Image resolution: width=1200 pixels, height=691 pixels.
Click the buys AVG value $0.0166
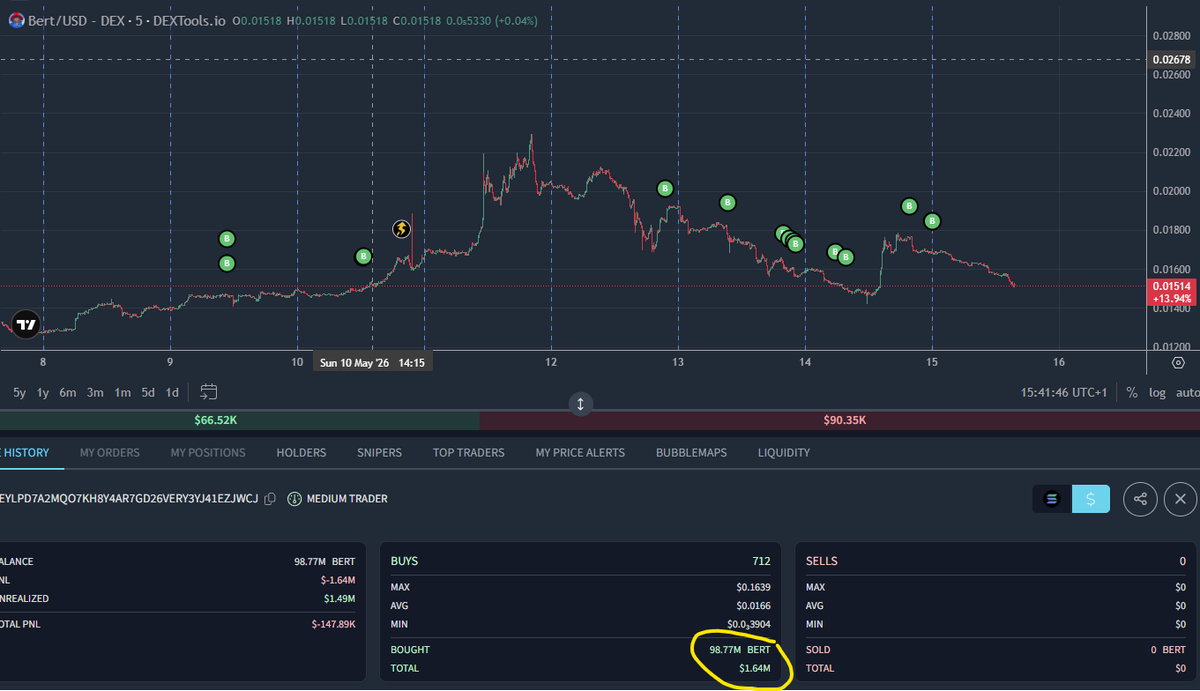(x=753, y=606)
